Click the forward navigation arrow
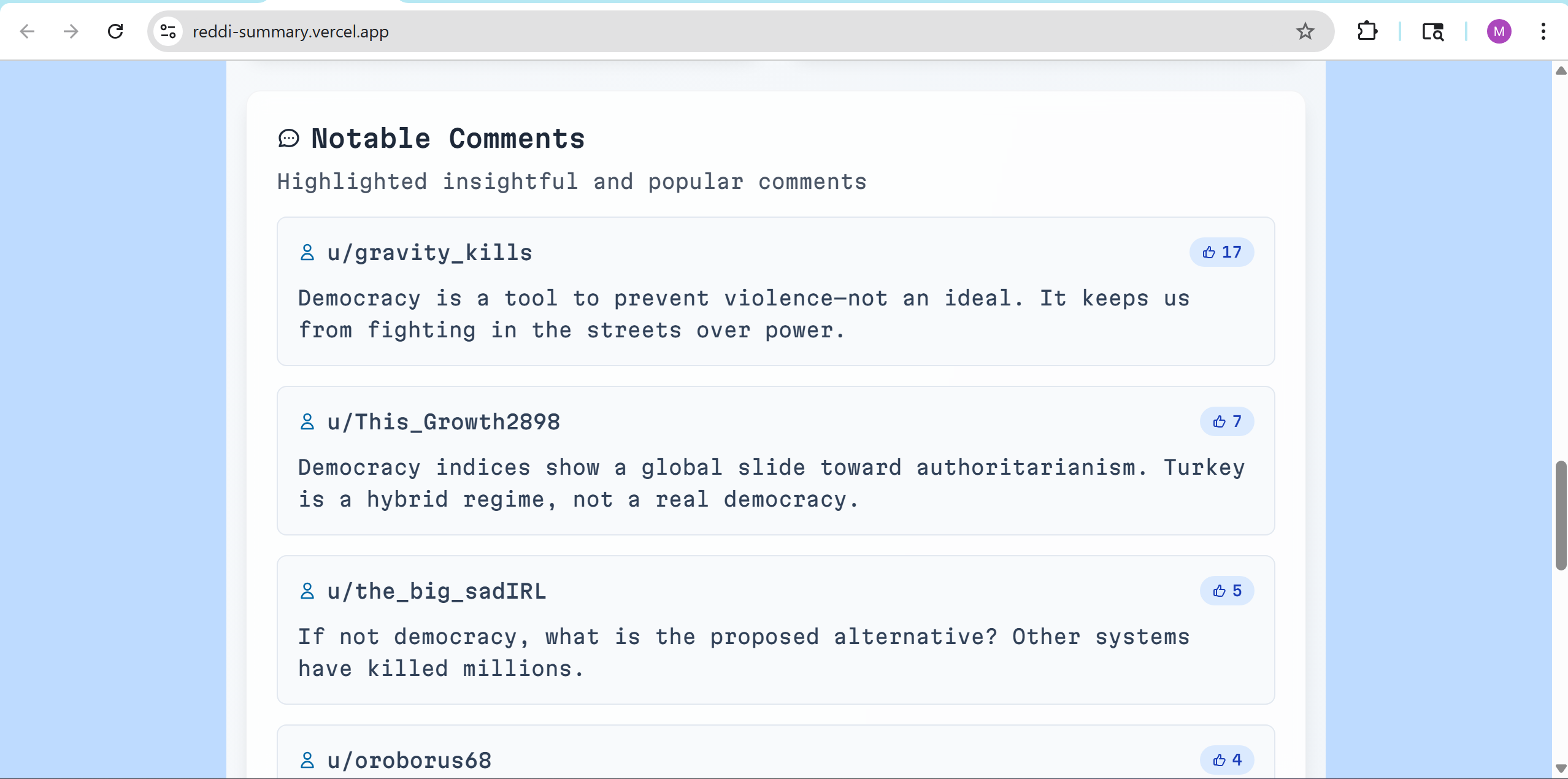The image size is (1568, 779). [x=71, y=31]
